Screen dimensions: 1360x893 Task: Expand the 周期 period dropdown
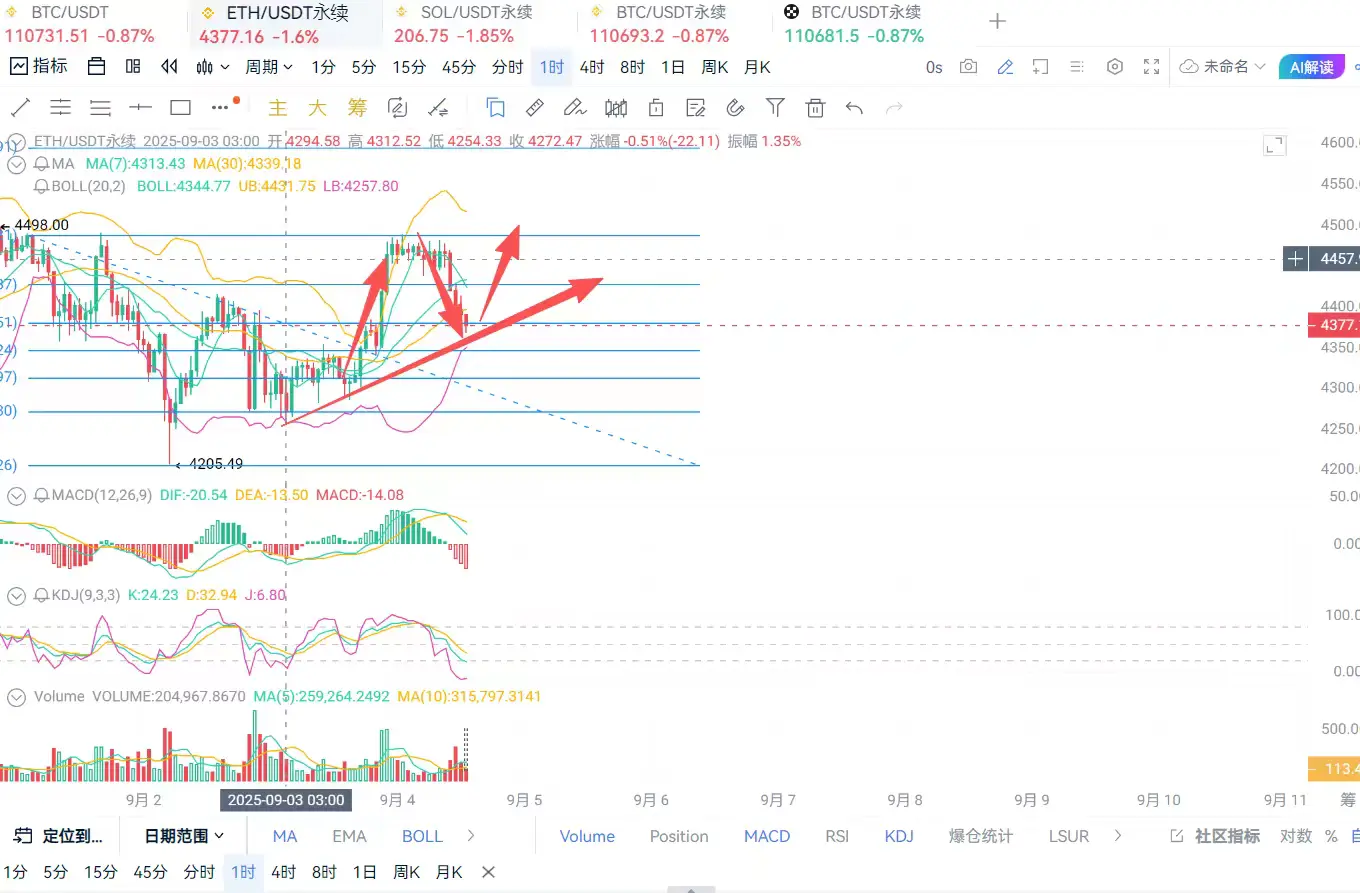click(x=269, y=67)
